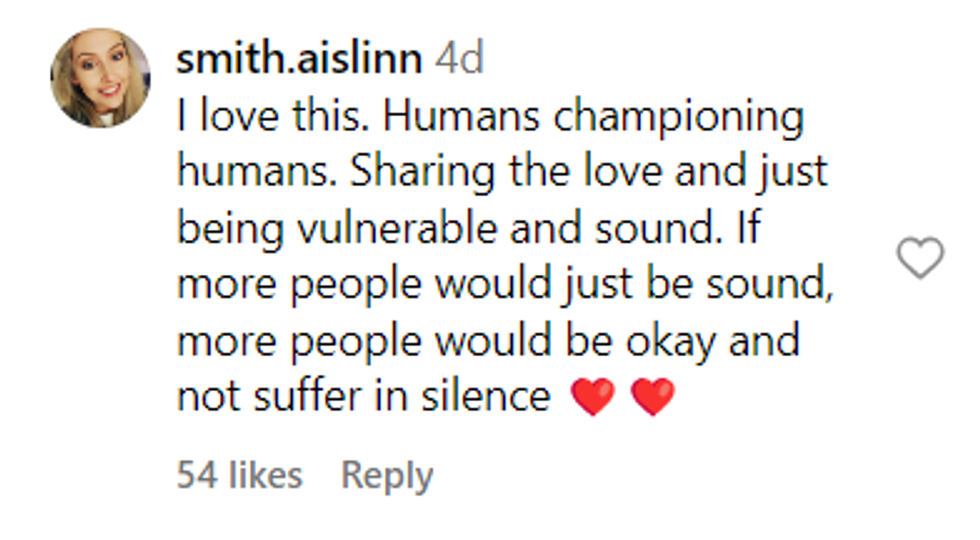
Task: Click the second red heart emoji
Action: pos(653,398)
